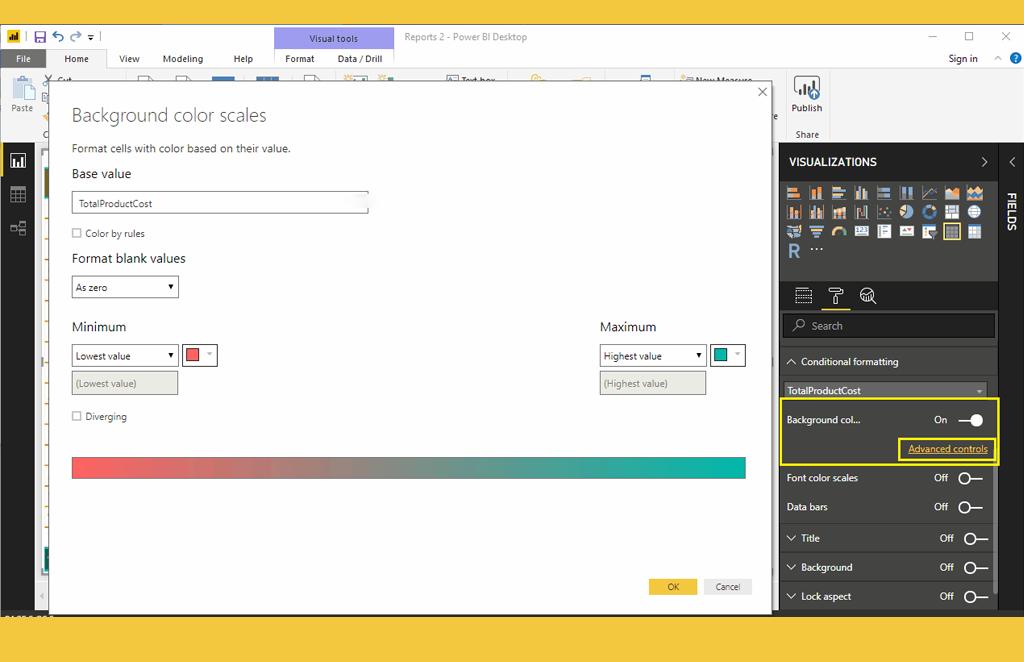Select the funnel chart visualization

(x=817, y=232)
